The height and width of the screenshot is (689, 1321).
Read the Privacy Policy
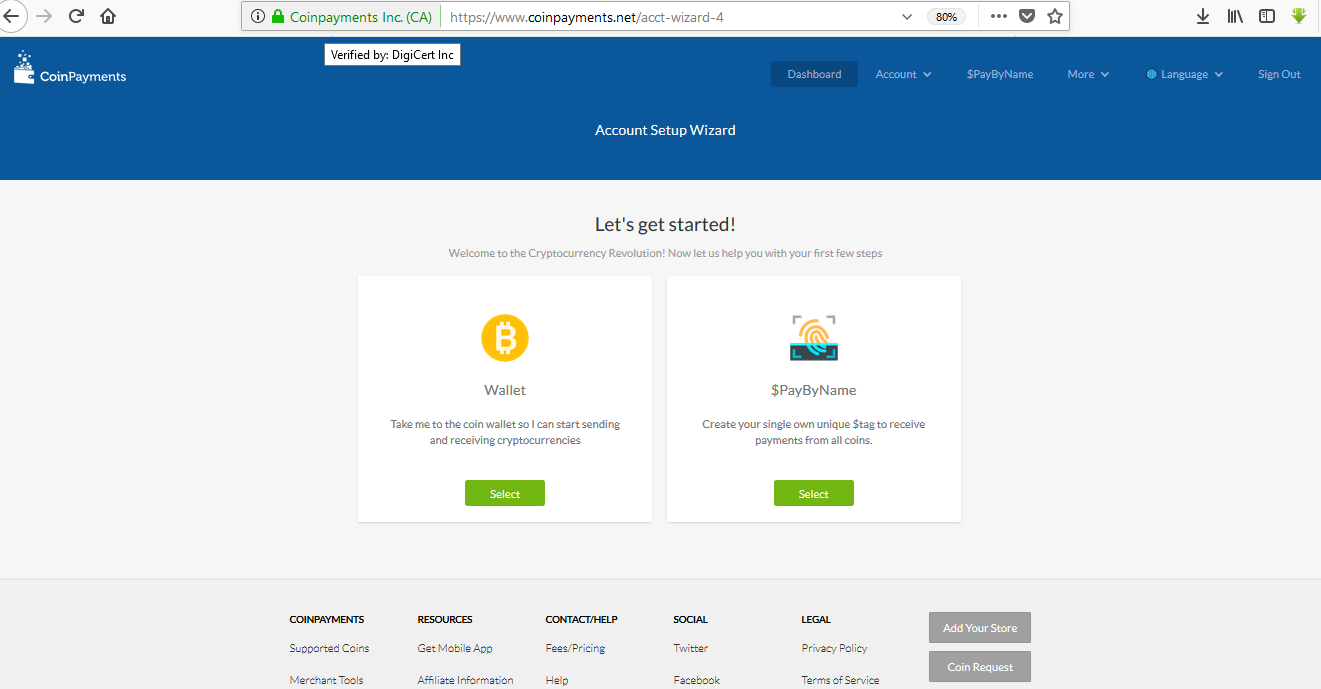click(x=834, y=648)
